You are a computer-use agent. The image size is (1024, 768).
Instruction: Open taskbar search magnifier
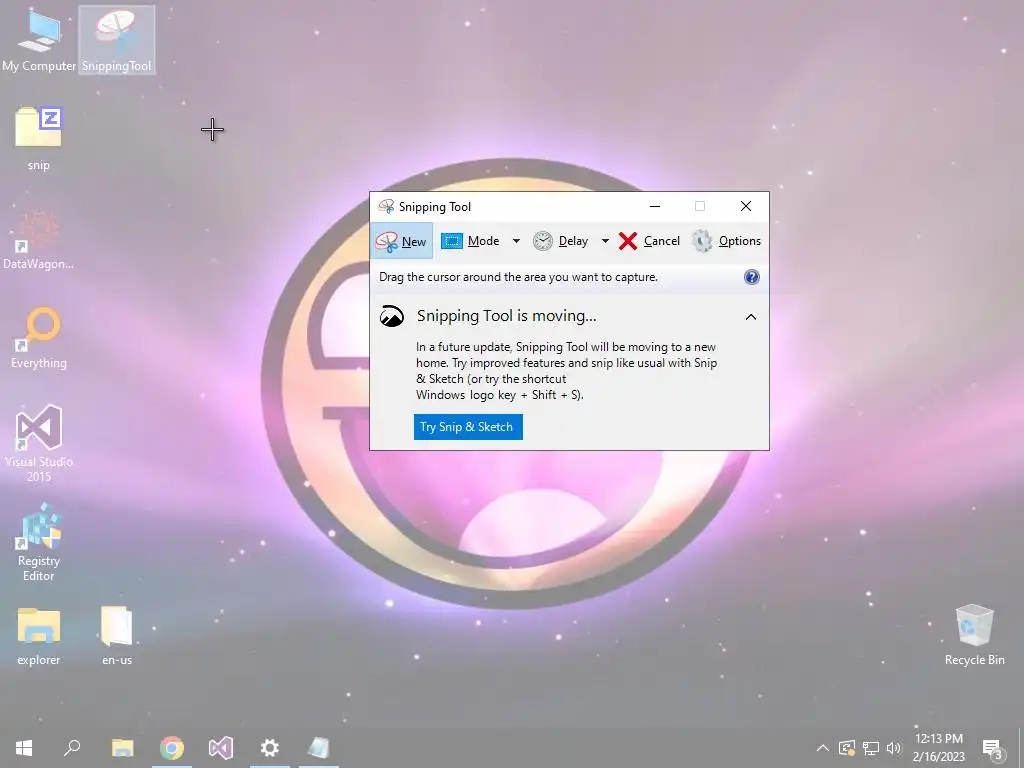click(72, 748)
